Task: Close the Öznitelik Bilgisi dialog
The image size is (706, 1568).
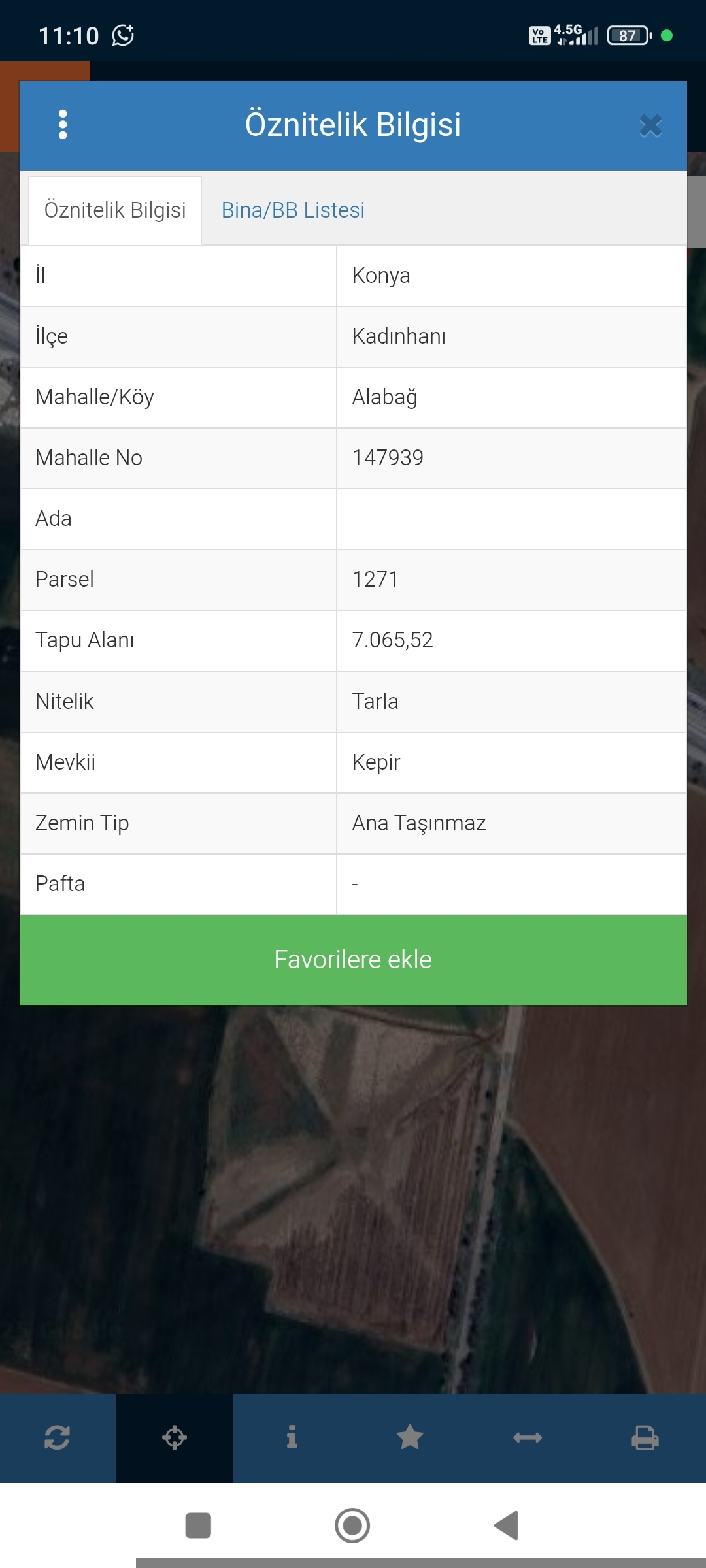Action: [650, 125]
